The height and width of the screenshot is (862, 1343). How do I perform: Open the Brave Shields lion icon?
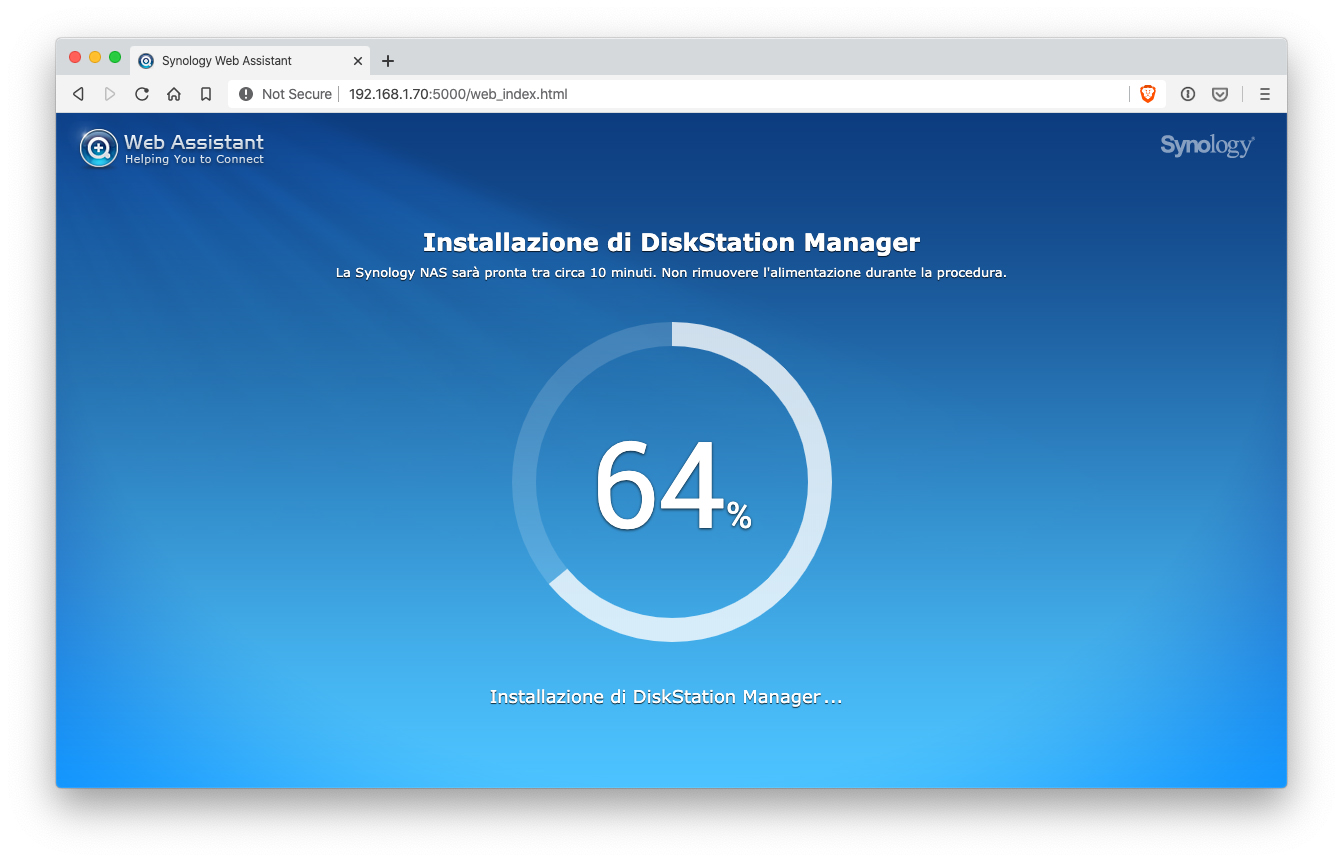click(x=1148, y=94)
